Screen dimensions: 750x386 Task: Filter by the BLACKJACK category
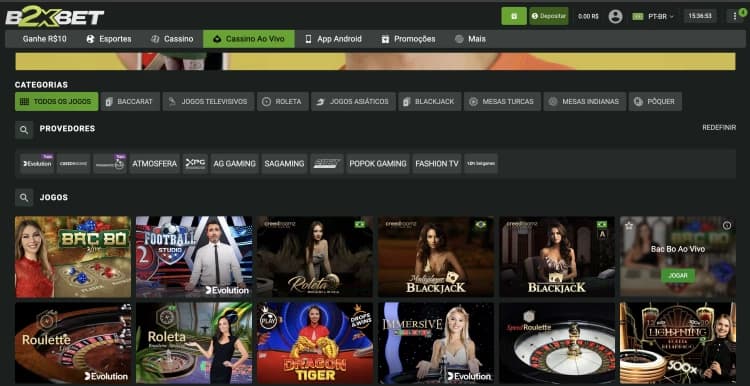[x=430, y=101]
